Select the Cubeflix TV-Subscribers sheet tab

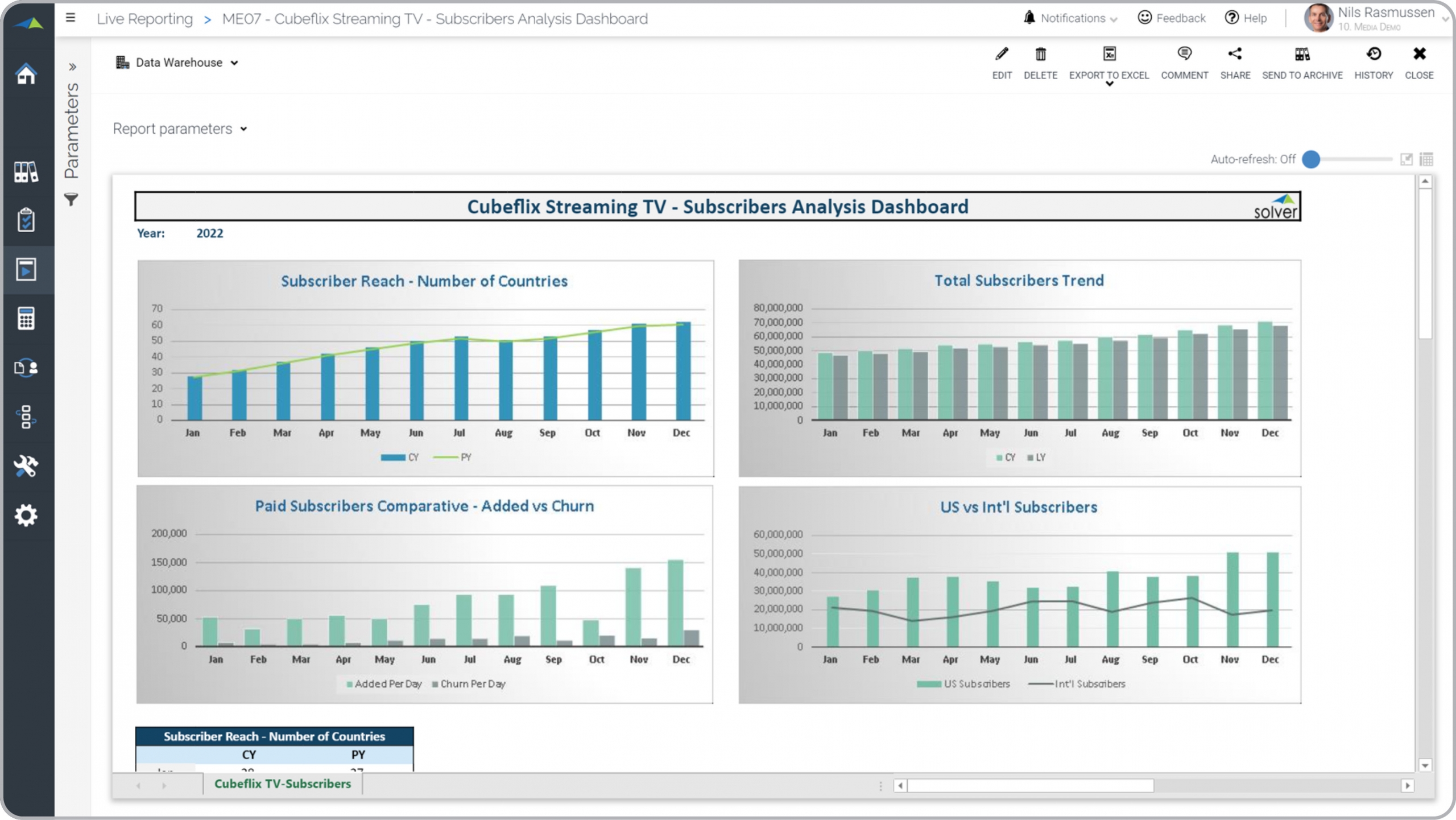point(283,784)
